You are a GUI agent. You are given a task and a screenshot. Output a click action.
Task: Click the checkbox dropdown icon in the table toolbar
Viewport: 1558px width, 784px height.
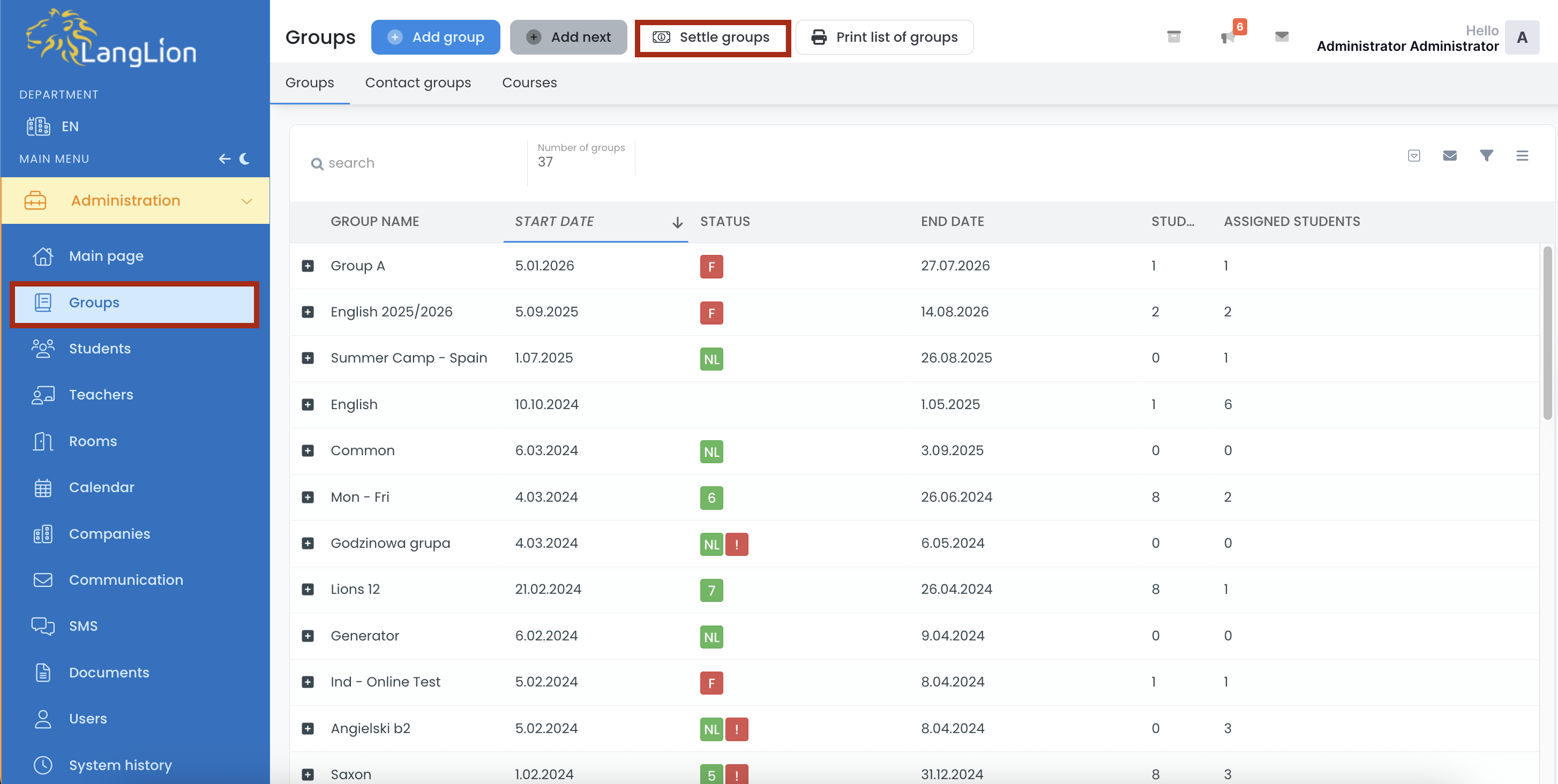1413,156
